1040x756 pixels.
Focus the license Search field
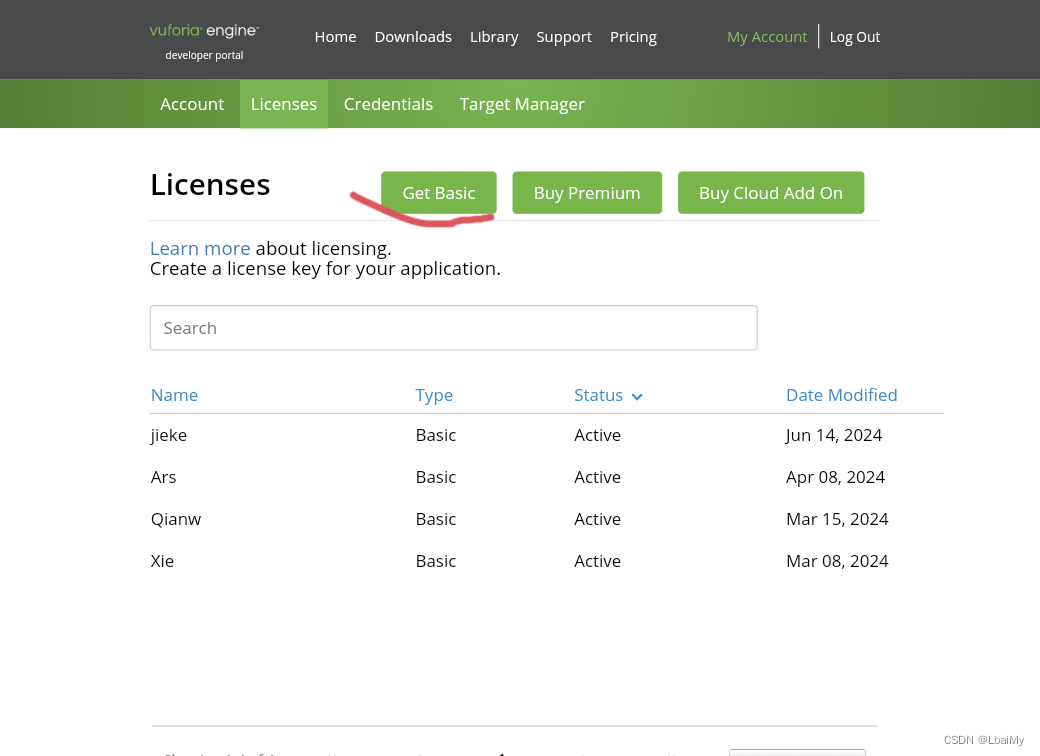click(454, 328)
